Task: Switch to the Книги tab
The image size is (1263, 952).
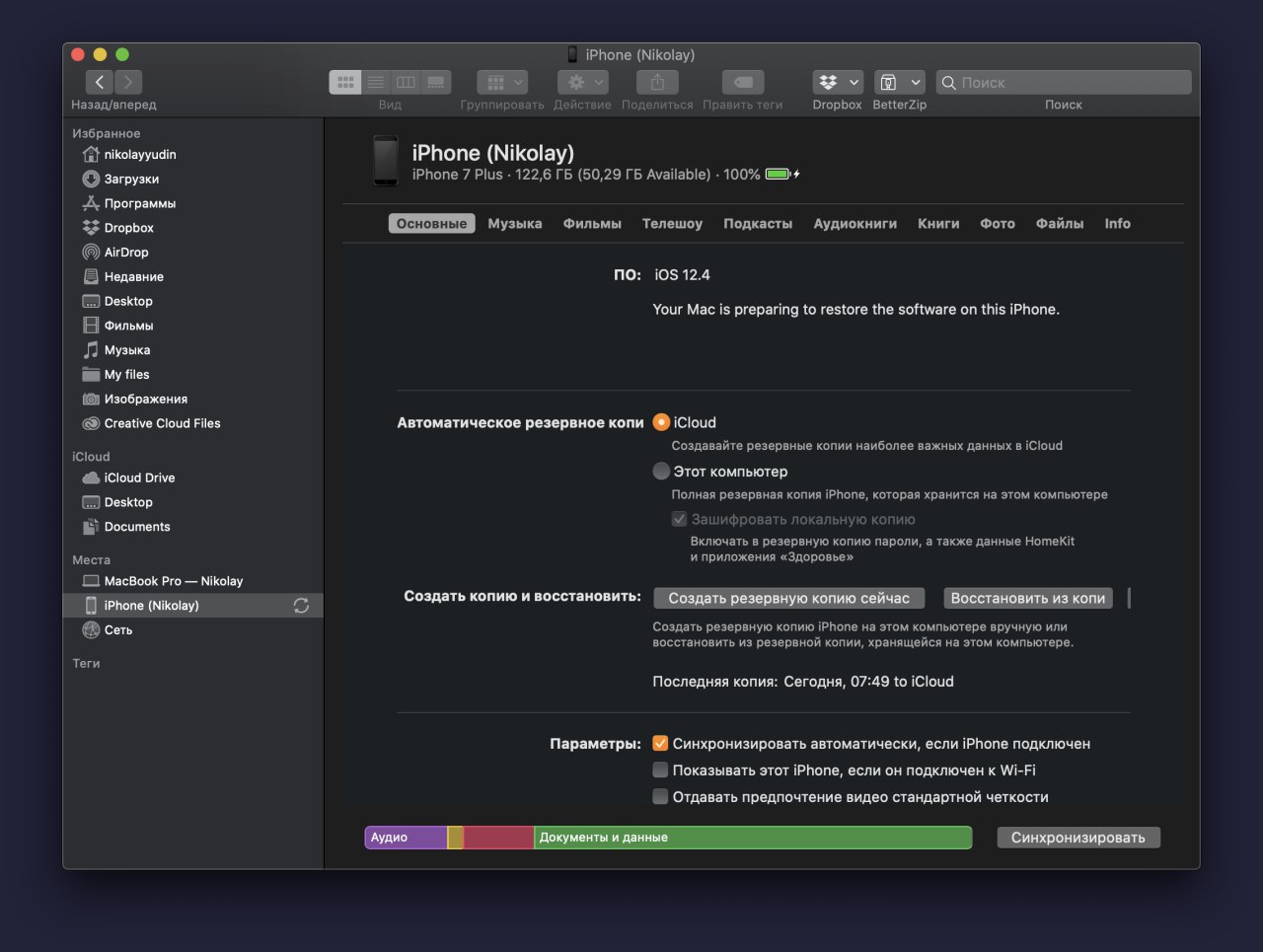Action: [938, 224]
